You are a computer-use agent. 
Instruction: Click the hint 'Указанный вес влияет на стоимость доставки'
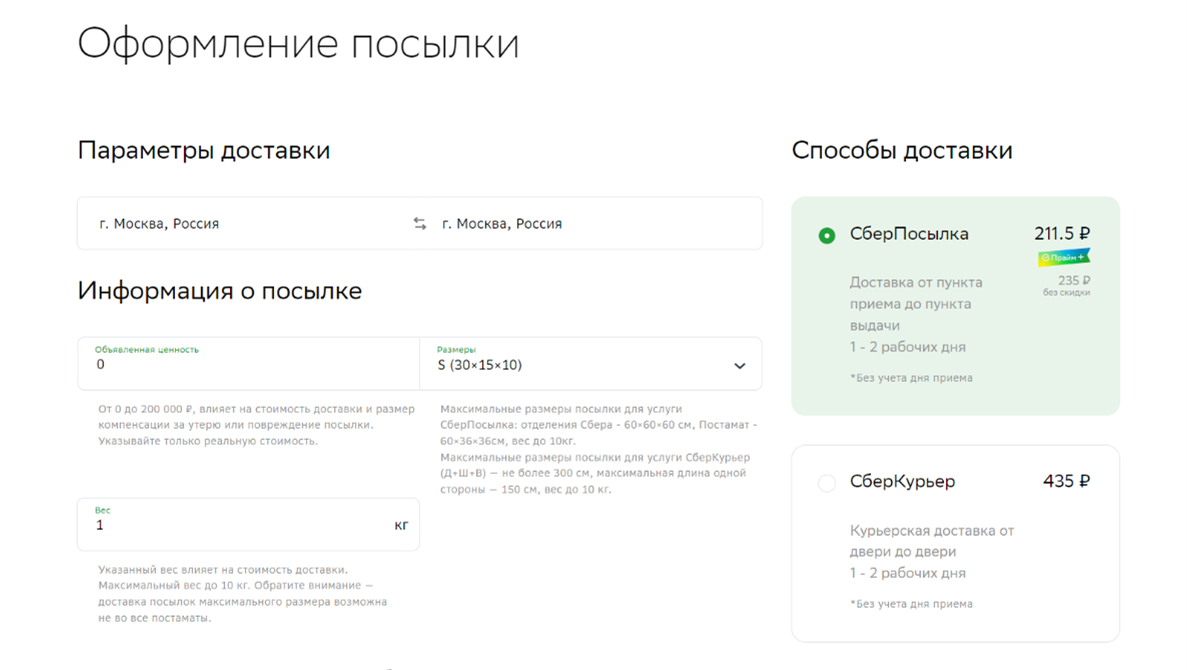(223, 569)
